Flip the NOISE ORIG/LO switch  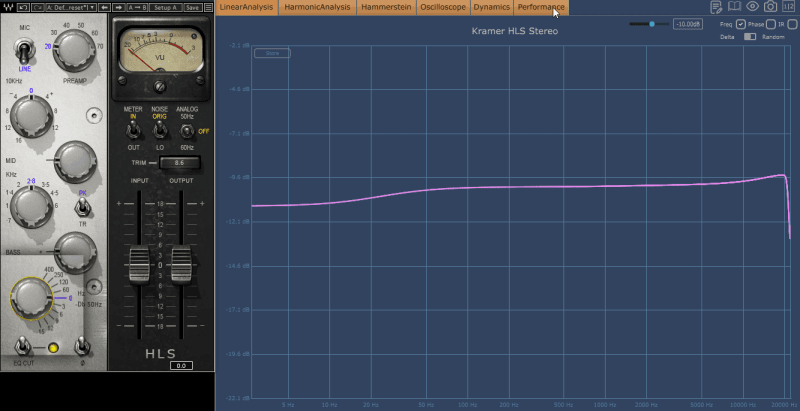[160, 131]
